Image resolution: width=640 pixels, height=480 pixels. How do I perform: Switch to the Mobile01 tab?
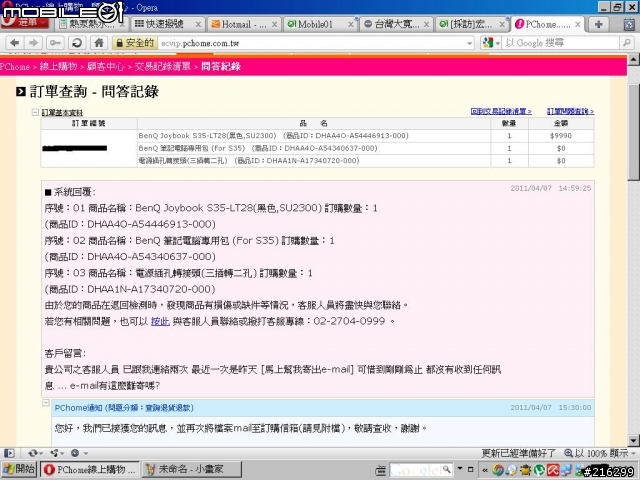pos(320,24)
